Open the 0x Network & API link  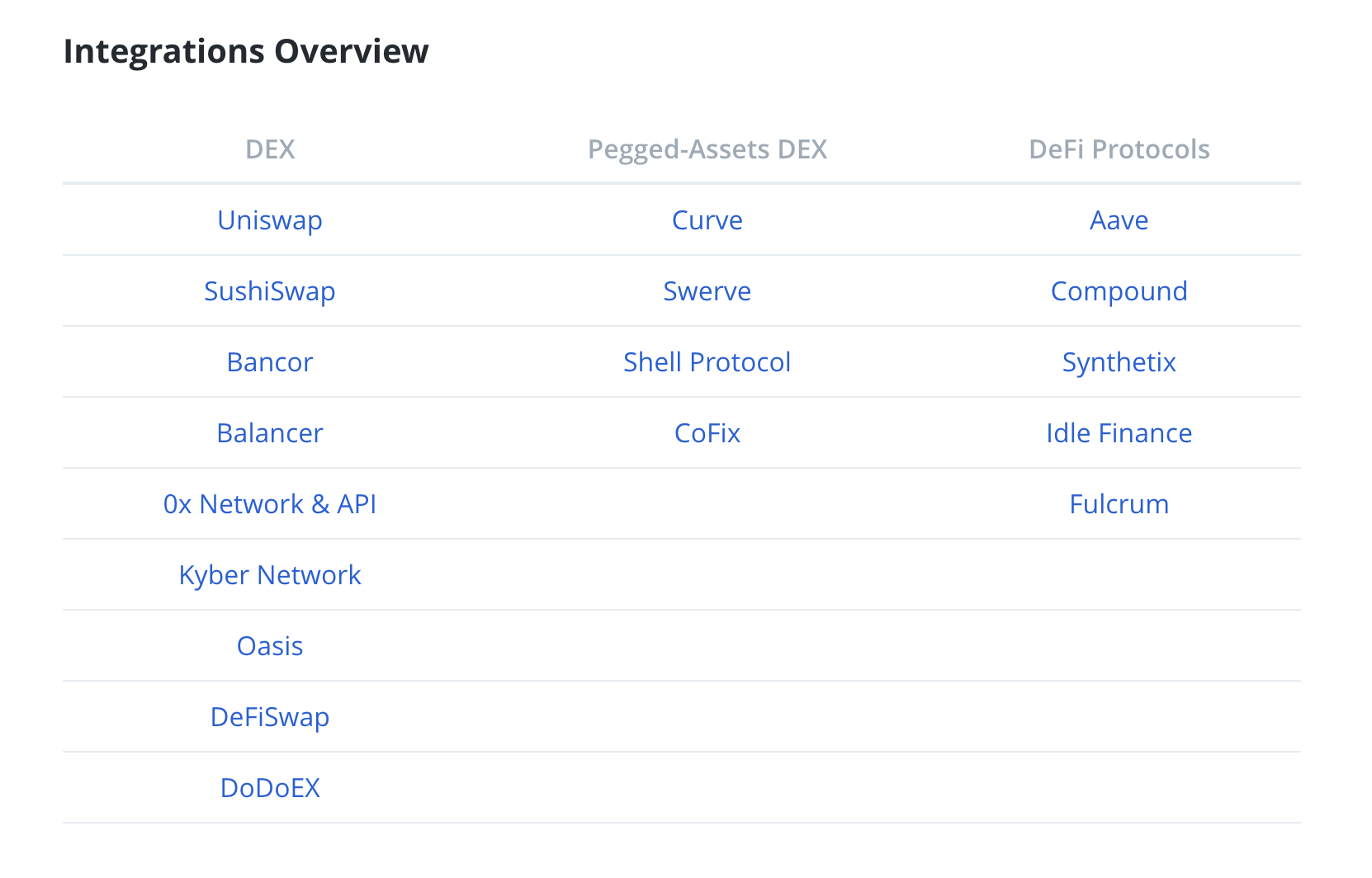[270, 504]
